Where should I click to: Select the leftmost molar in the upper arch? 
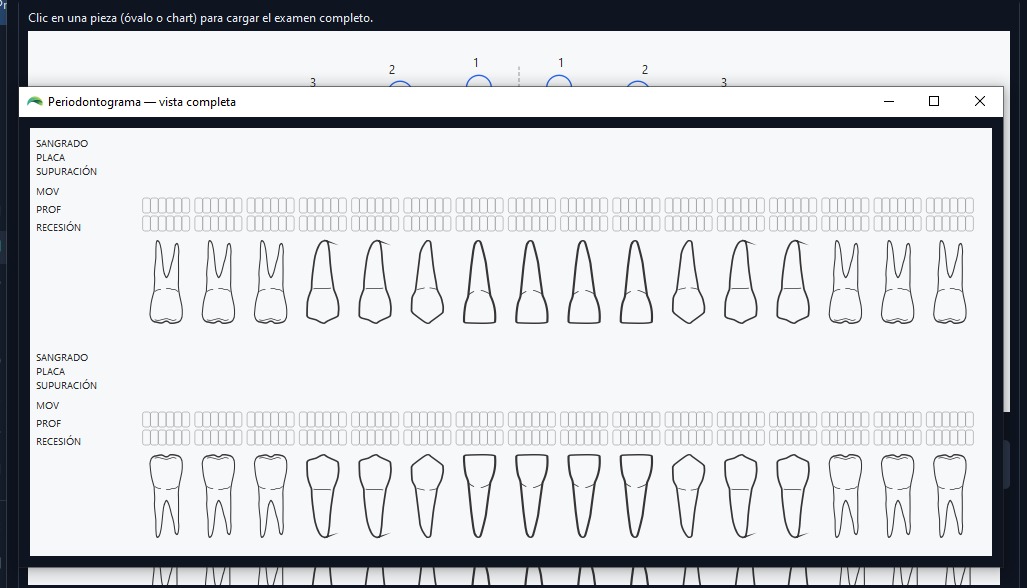pyautogui.click(x=166, y=282)
